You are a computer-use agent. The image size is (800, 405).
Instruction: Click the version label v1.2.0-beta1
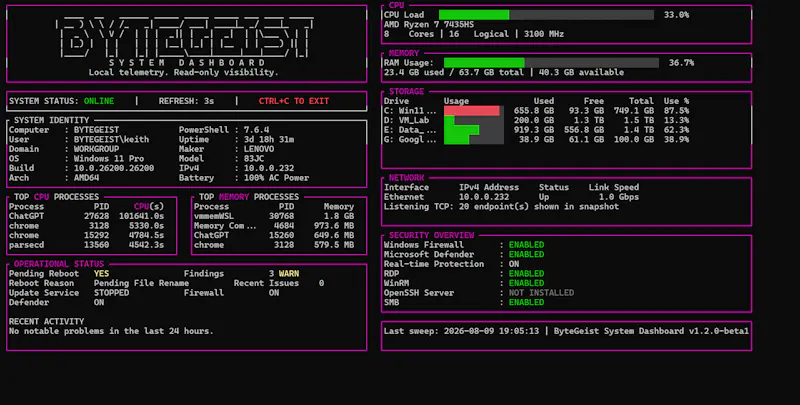click(719, 331)
